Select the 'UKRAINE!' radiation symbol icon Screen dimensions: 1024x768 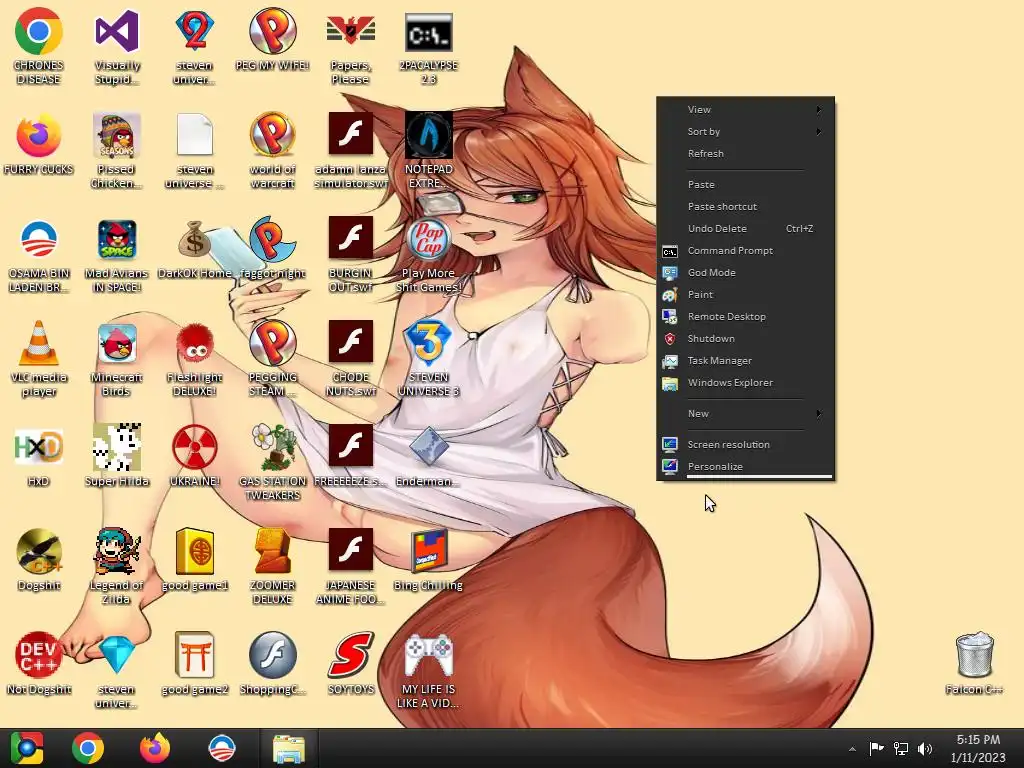[x=195, y=456]
